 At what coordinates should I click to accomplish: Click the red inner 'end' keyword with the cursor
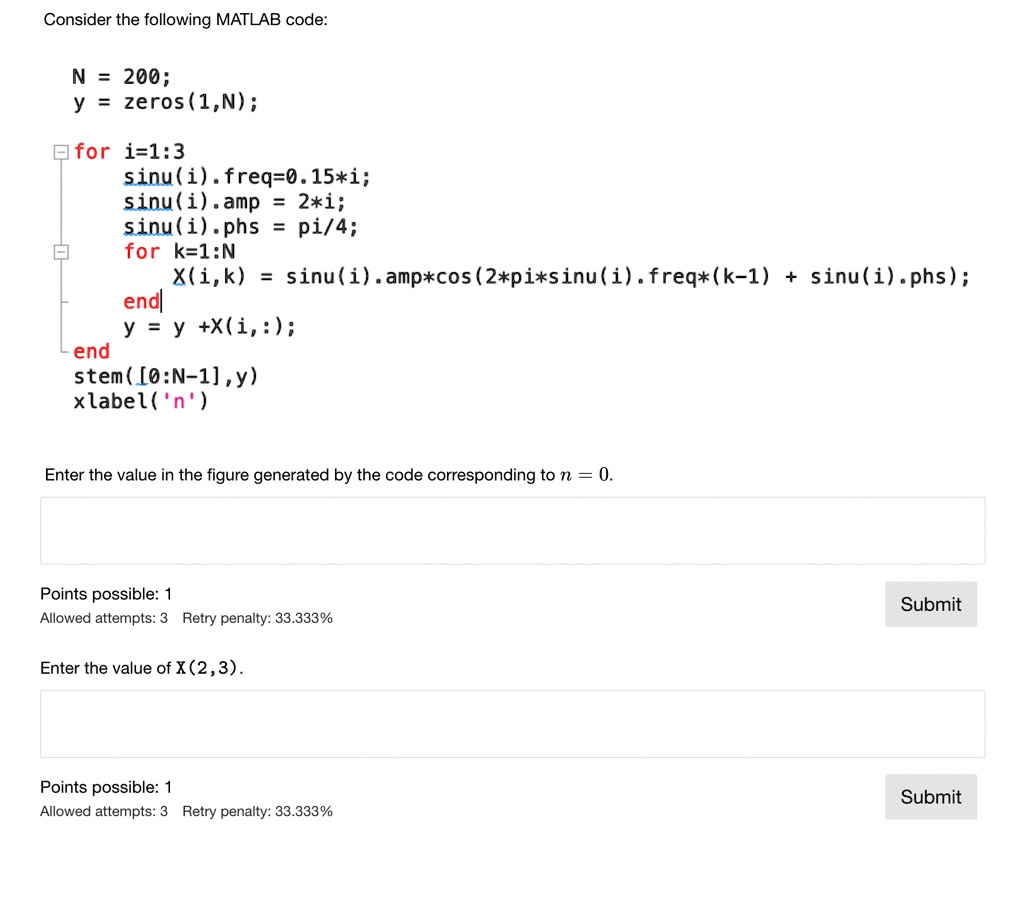click(x=141, y=302)
